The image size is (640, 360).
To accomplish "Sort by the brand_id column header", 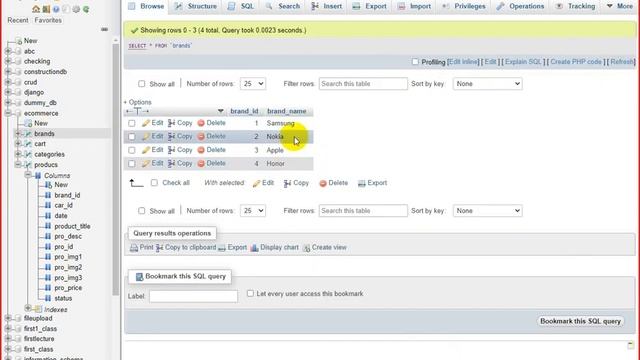I will (x=244, y=111).
